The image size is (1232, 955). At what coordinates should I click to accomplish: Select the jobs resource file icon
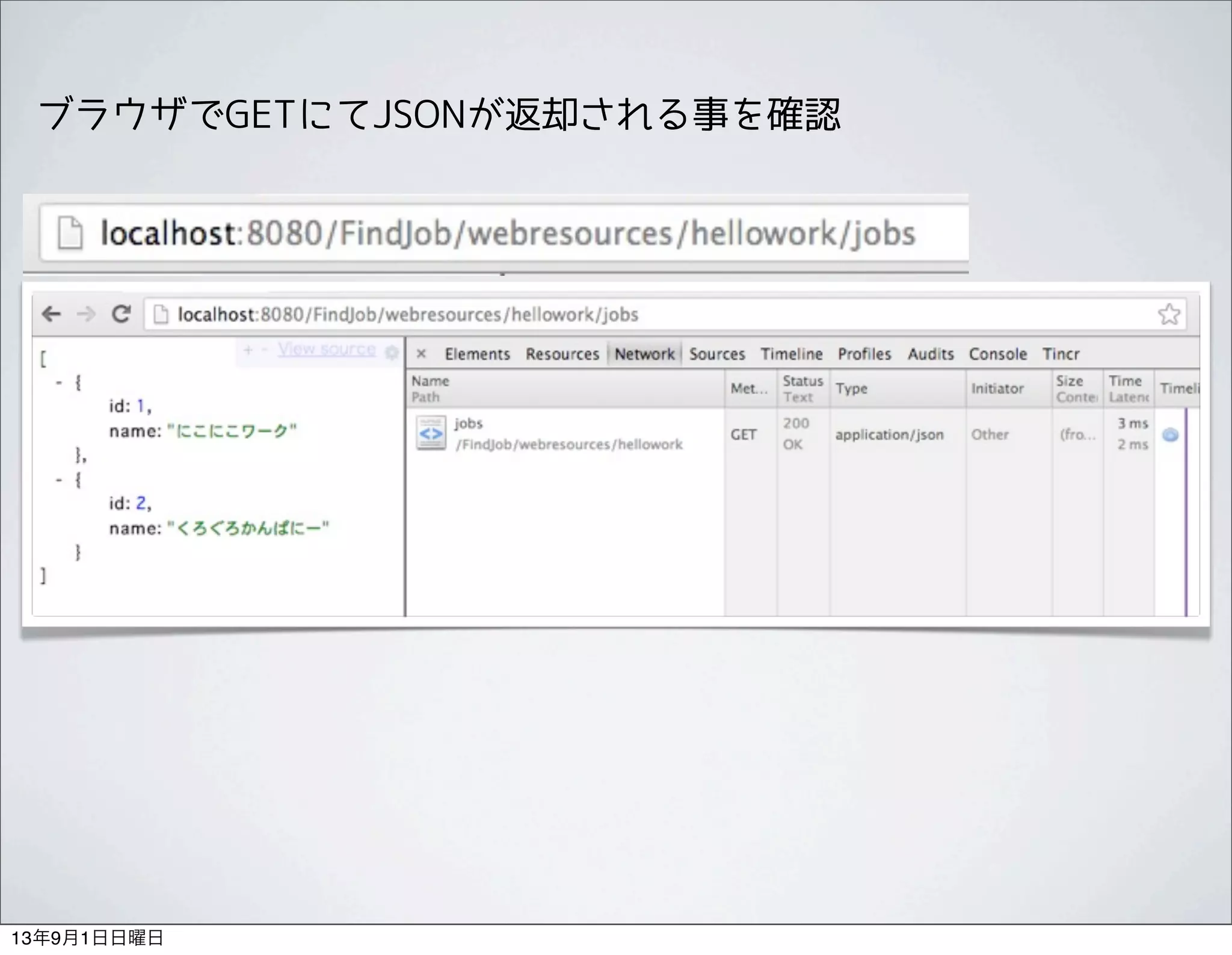point(431,433)
